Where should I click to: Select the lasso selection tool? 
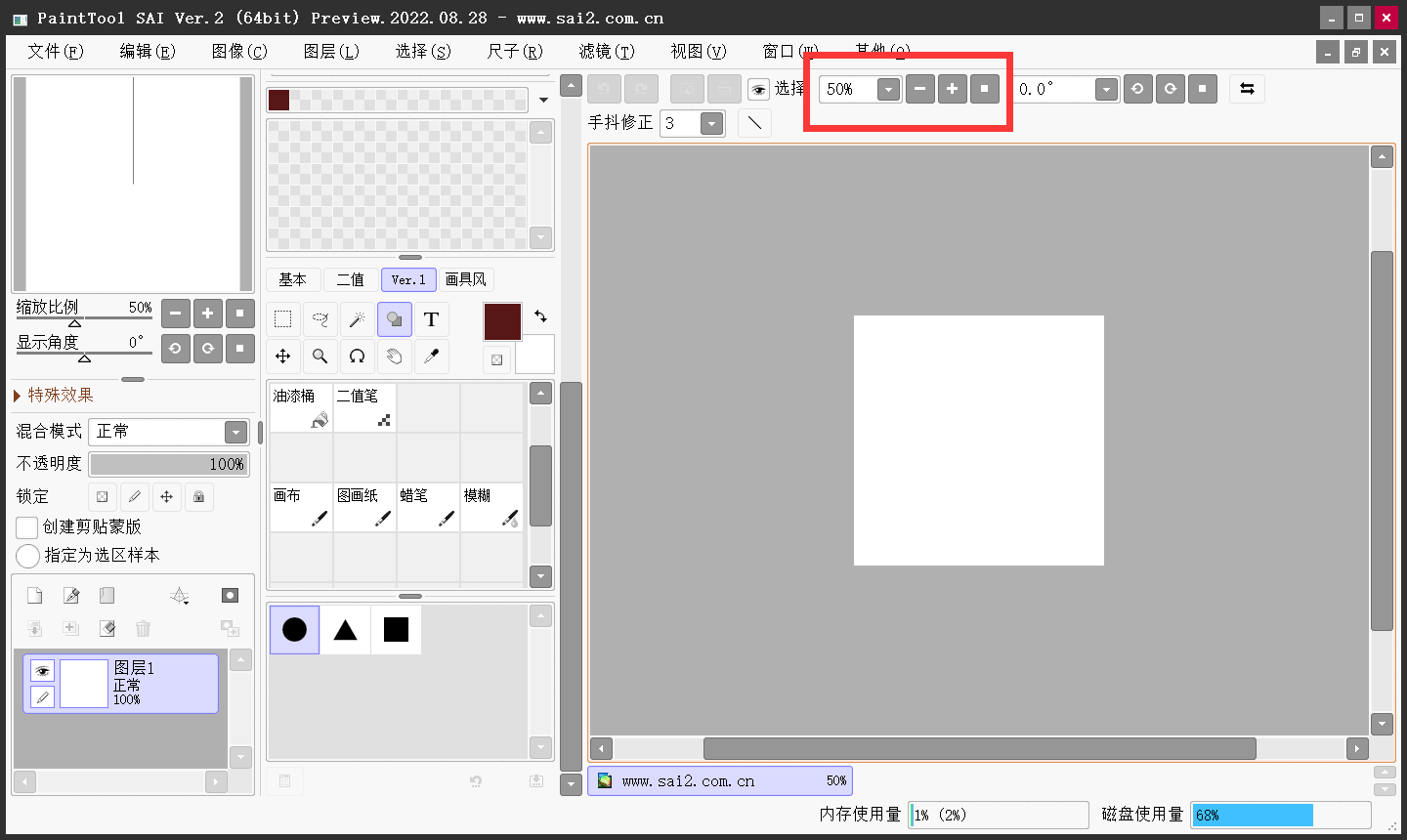point(320,319)
